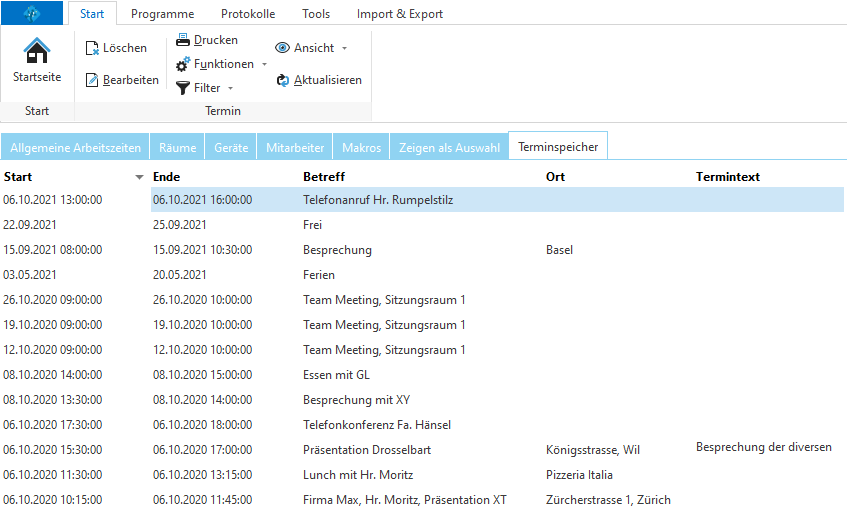Image resolution: width=847 pixels, height=514 pixels.
Task: Click start time 15.09.2021 08:00:00 cell
Action: click(x=52, y=250)
